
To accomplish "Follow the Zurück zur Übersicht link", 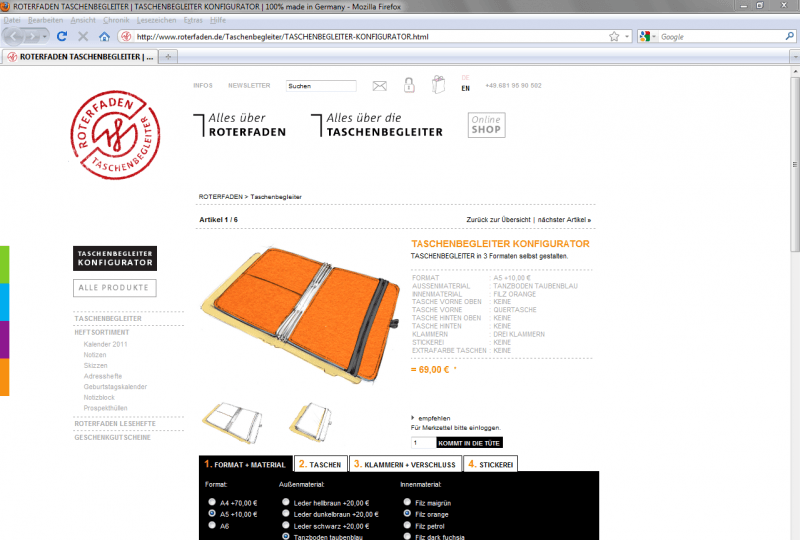I will [x=498, y=219].
